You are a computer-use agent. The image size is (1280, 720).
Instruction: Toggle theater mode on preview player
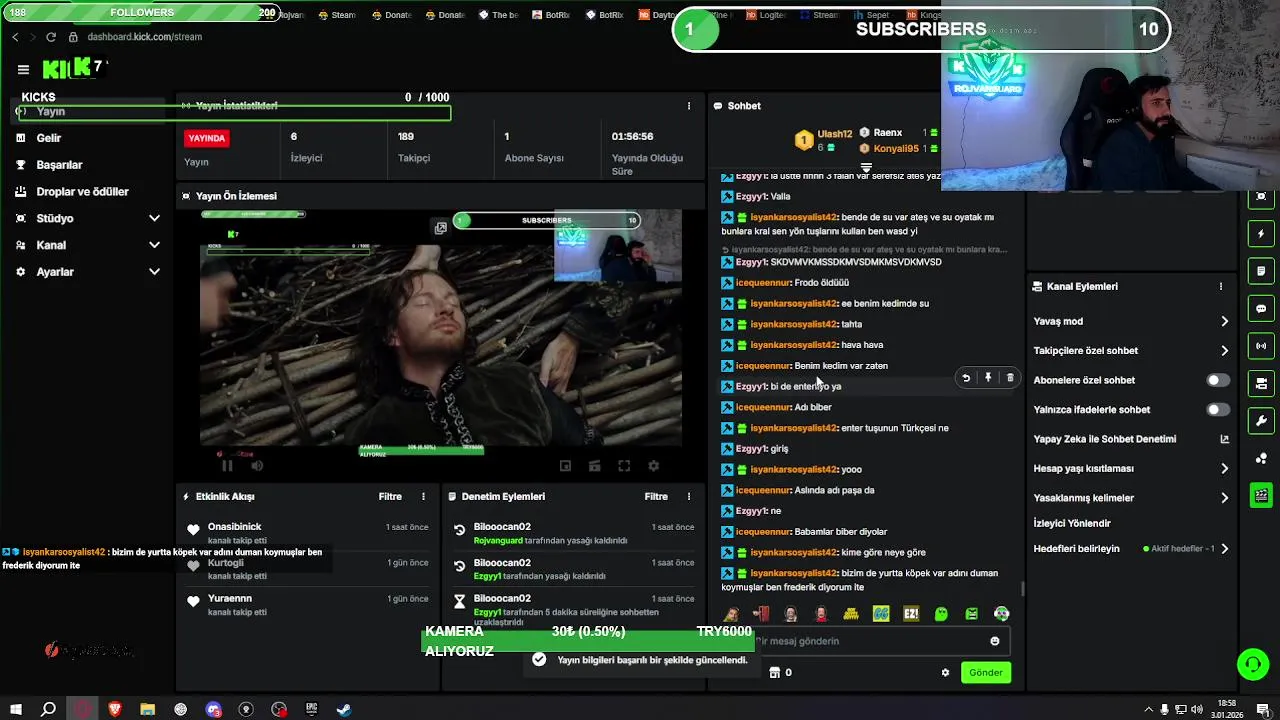click(x=594, y=465)
